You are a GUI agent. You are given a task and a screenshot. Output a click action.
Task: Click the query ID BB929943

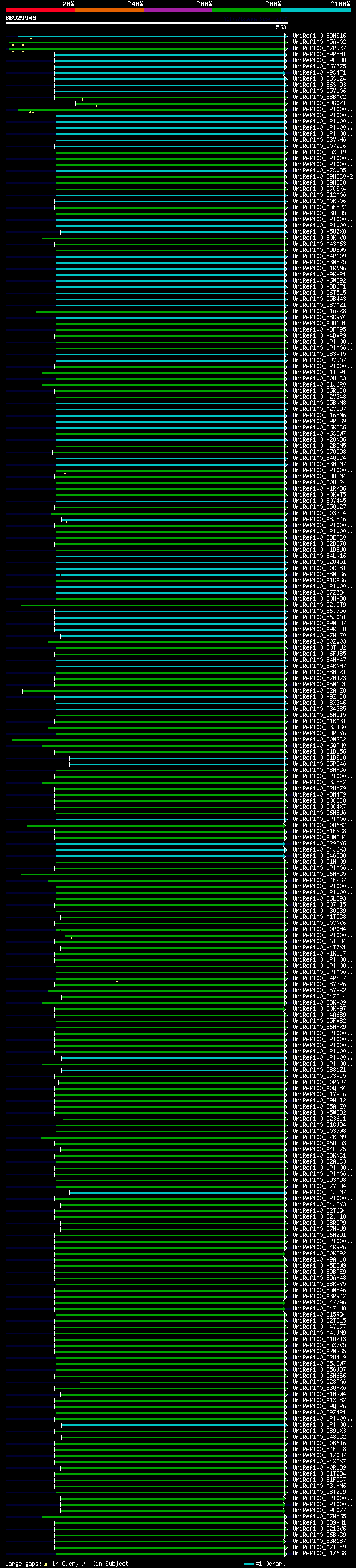point(21,18)
